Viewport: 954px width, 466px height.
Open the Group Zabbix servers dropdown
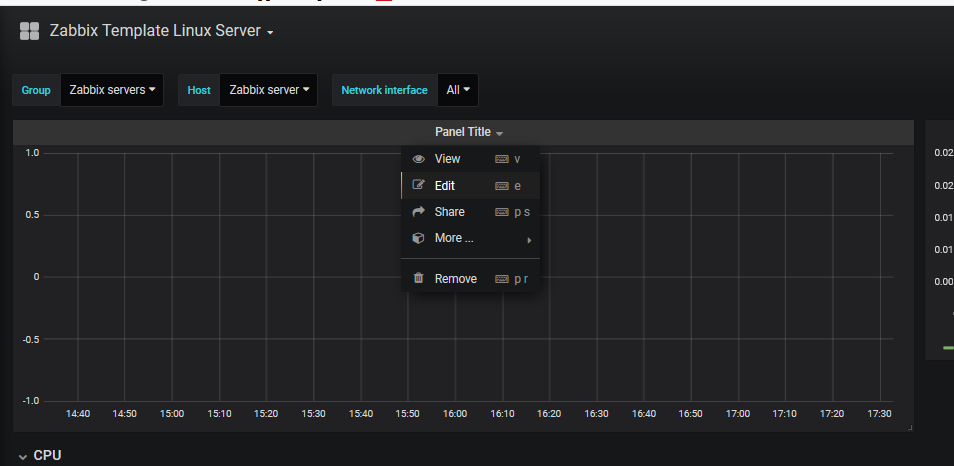[112, 90]
